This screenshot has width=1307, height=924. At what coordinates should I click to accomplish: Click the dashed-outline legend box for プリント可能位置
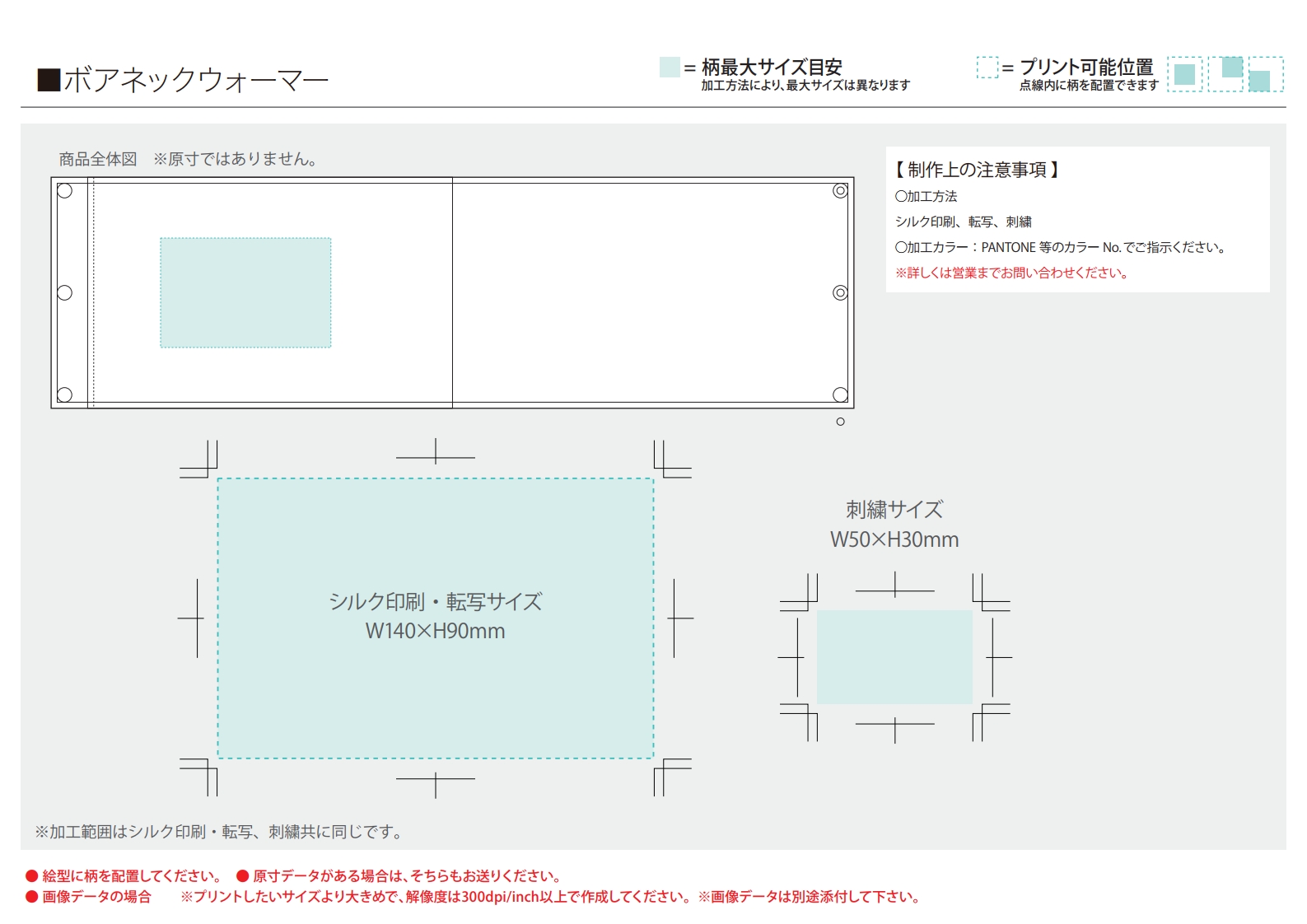tap(987, 67)
